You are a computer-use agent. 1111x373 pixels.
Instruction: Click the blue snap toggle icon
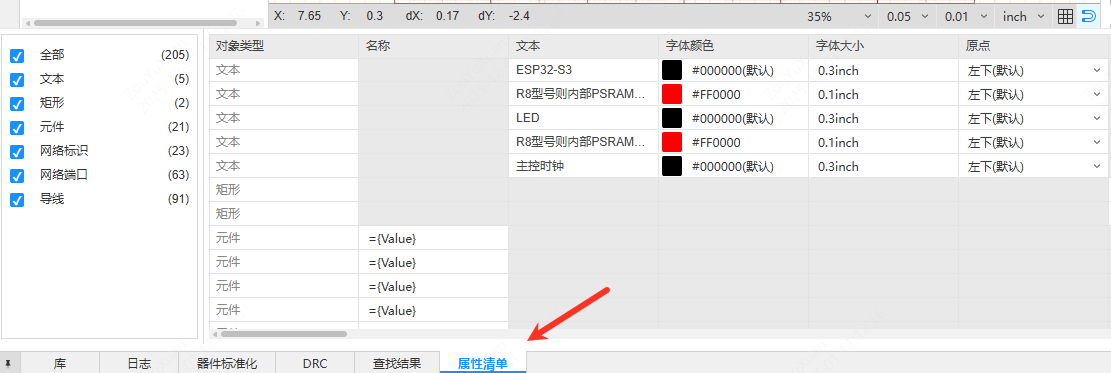[1088, 16]
